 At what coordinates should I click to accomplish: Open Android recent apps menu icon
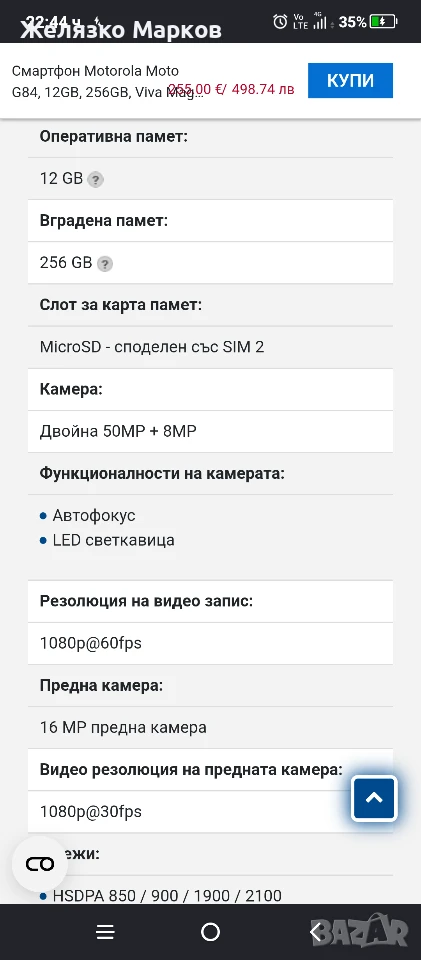tap(105, 932)
